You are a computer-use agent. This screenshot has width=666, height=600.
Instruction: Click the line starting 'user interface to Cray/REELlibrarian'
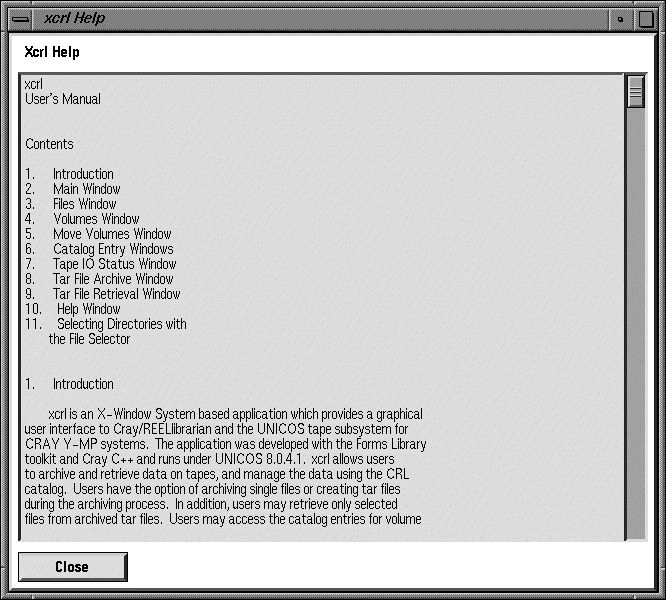point(216,429)
